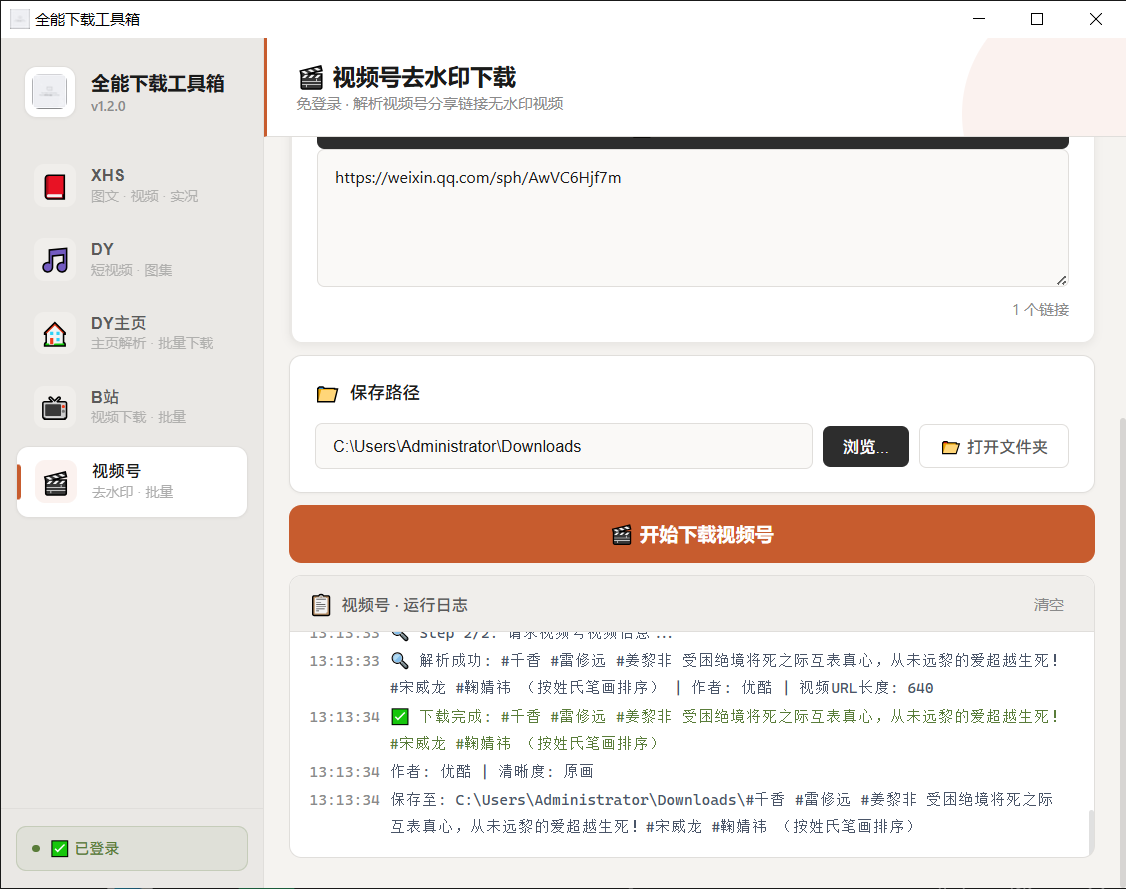Open the XHS red book icon

(55, 186)
